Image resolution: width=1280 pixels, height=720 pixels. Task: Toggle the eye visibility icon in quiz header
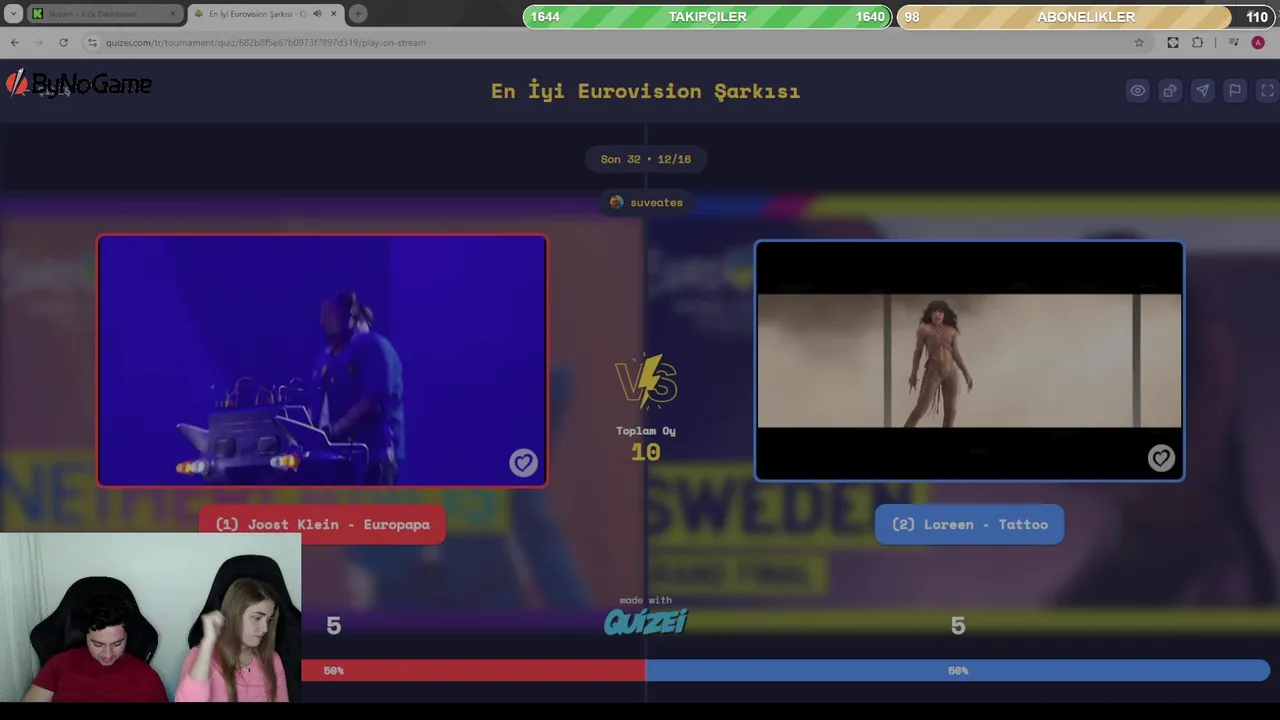click(x=1138, y=91)
